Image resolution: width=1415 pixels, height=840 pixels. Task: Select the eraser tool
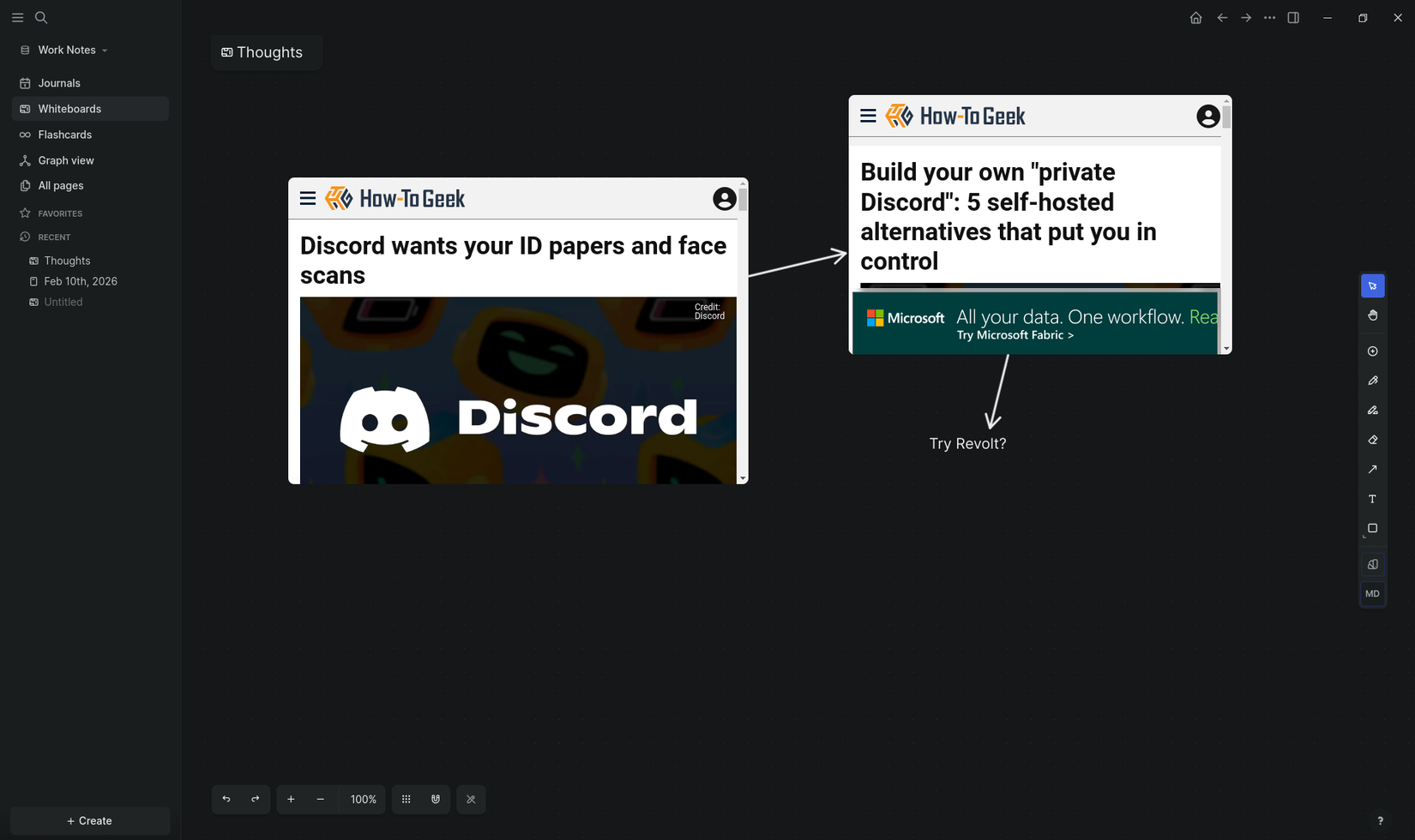1372,440
